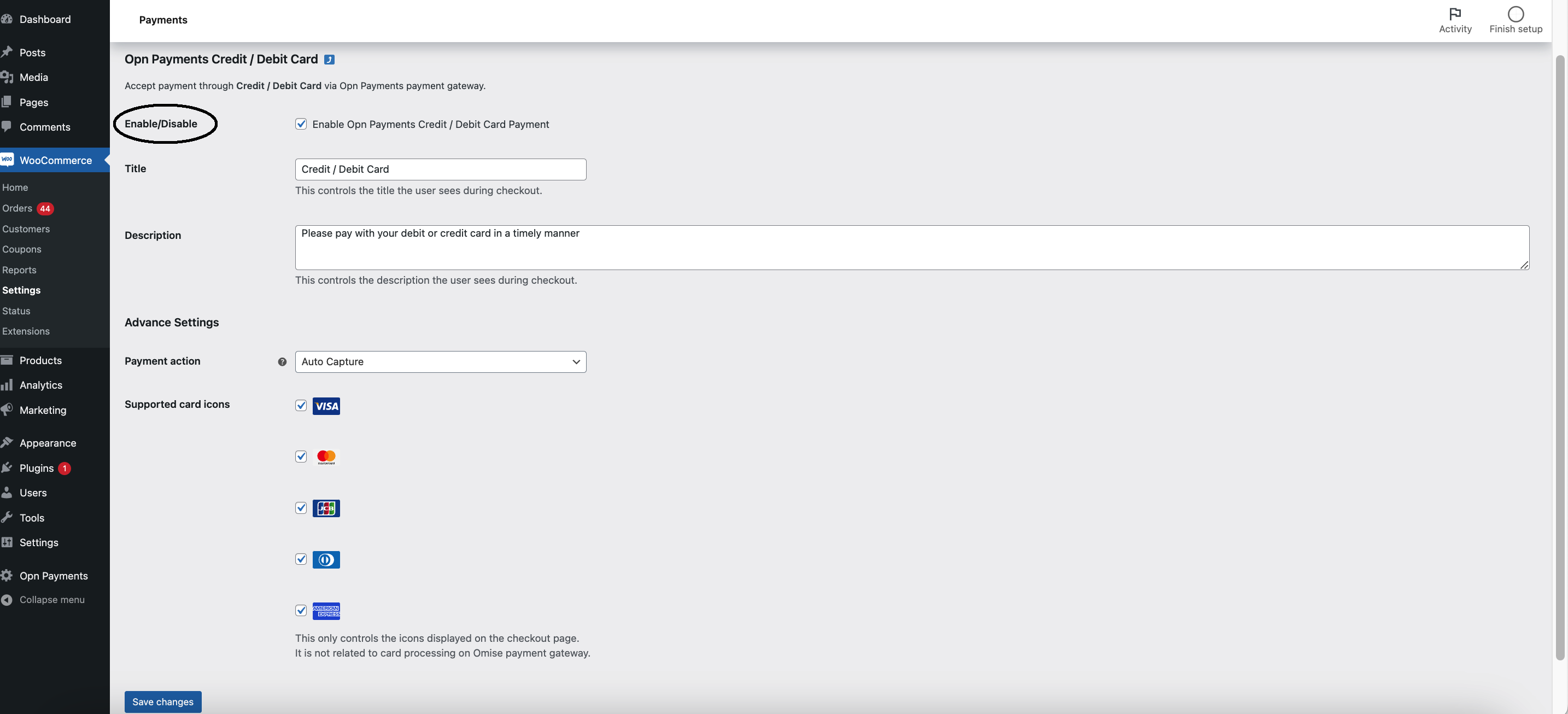Click the help icon next to Payment action
1568x714 pixels.
[x=282, y=361]
